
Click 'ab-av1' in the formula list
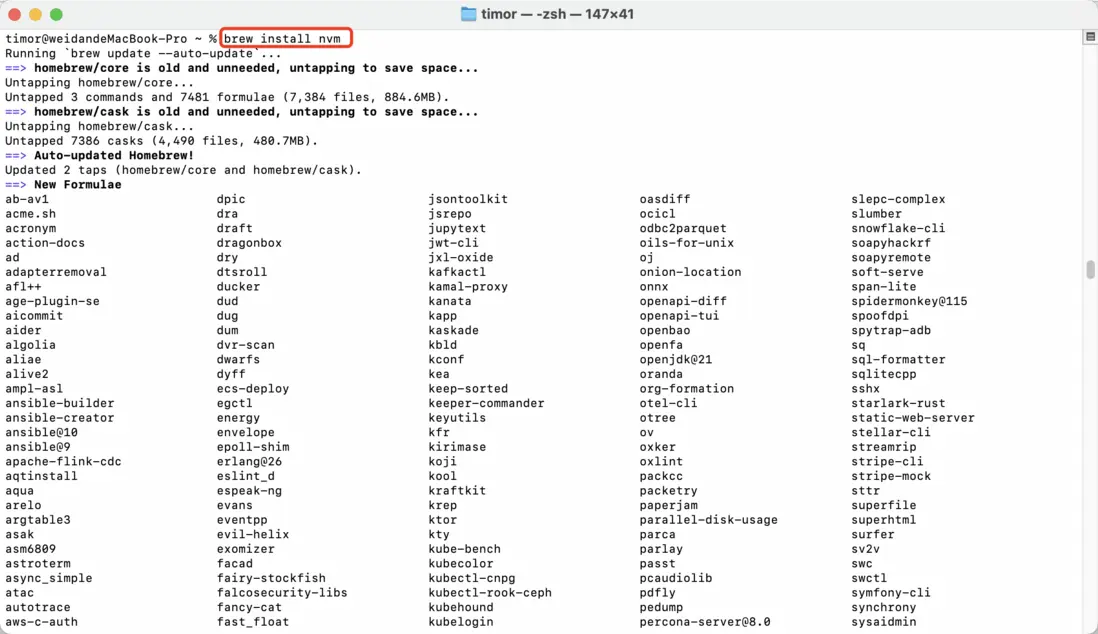pyautogui.click(x=27, y=200)
